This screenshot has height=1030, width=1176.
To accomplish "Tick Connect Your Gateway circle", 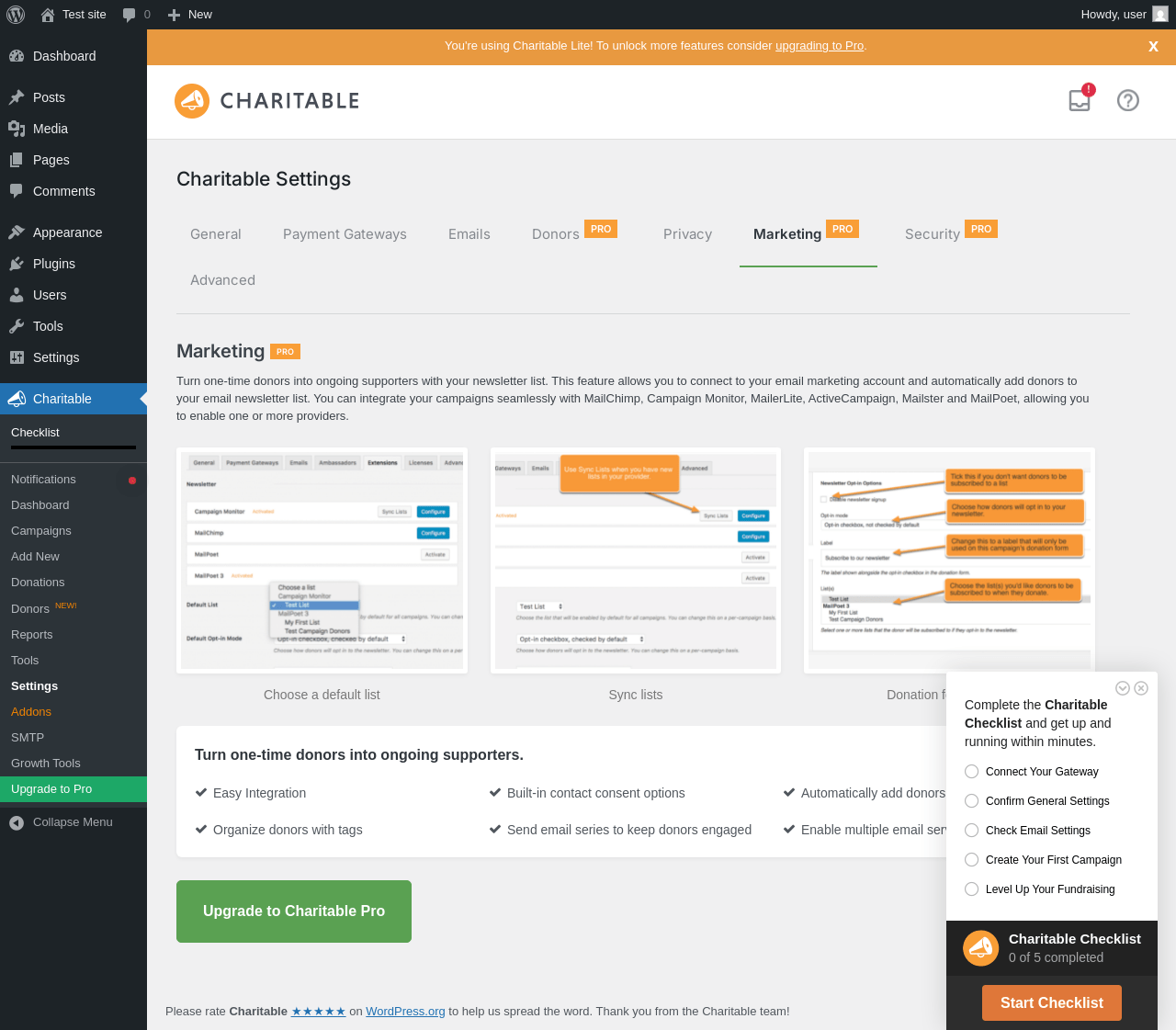I will (x=971, y=772).
